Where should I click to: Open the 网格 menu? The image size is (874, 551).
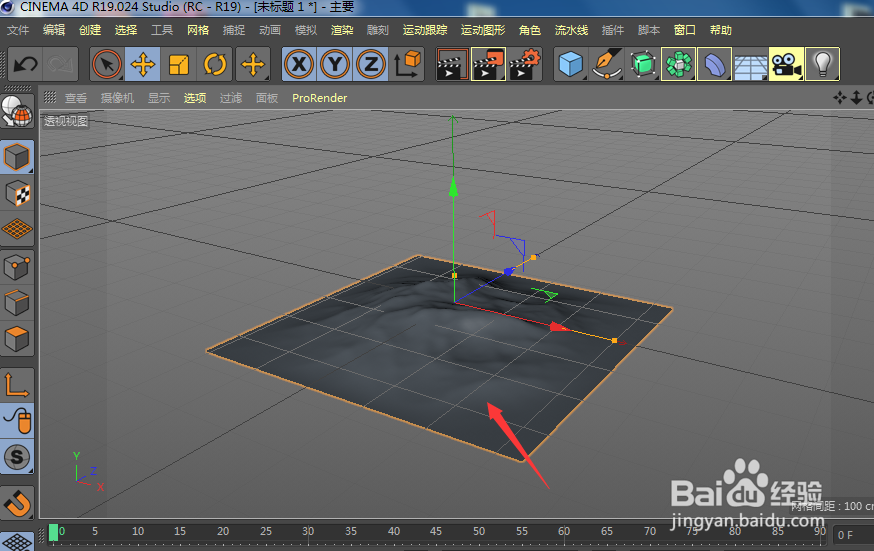tap(198, 30)
